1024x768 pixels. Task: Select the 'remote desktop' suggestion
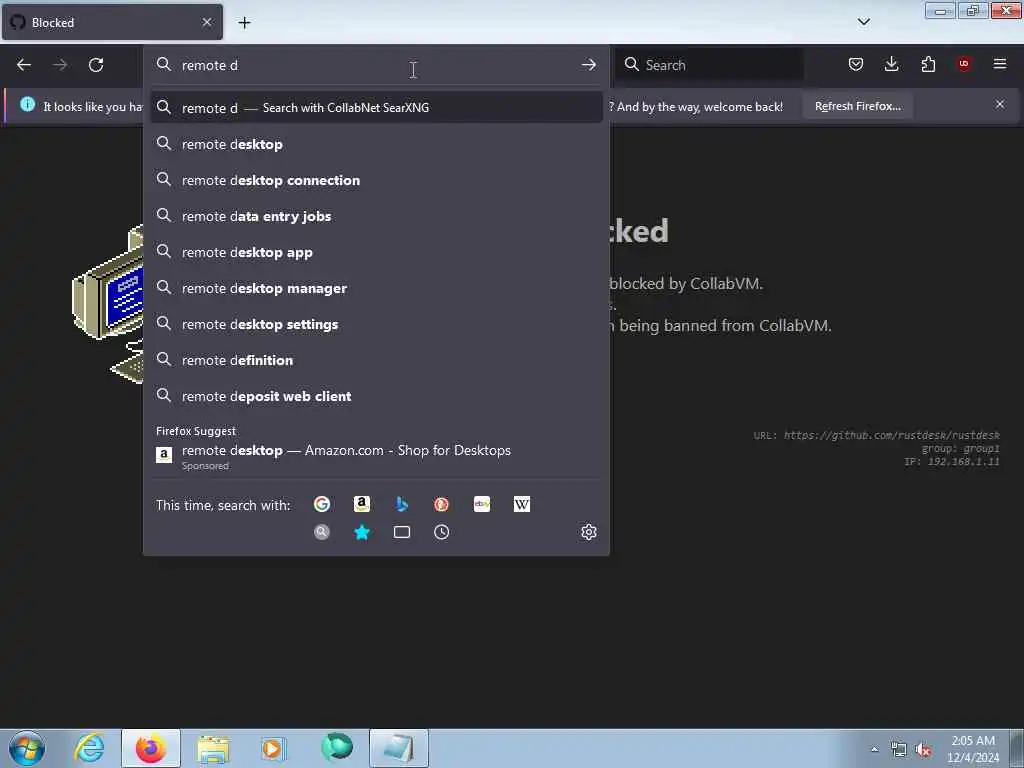point(376,144)
